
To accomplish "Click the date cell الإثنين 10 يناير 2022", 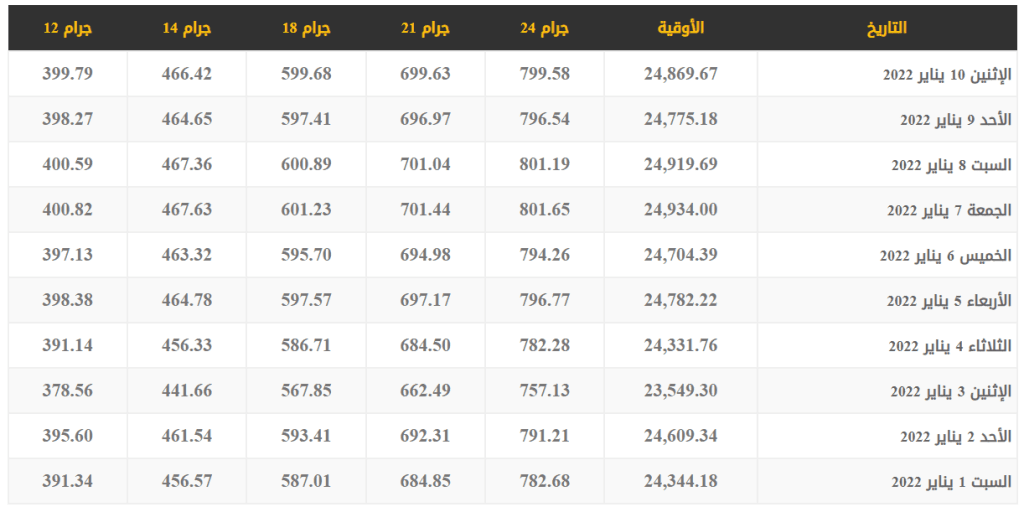I will (946, 75).
